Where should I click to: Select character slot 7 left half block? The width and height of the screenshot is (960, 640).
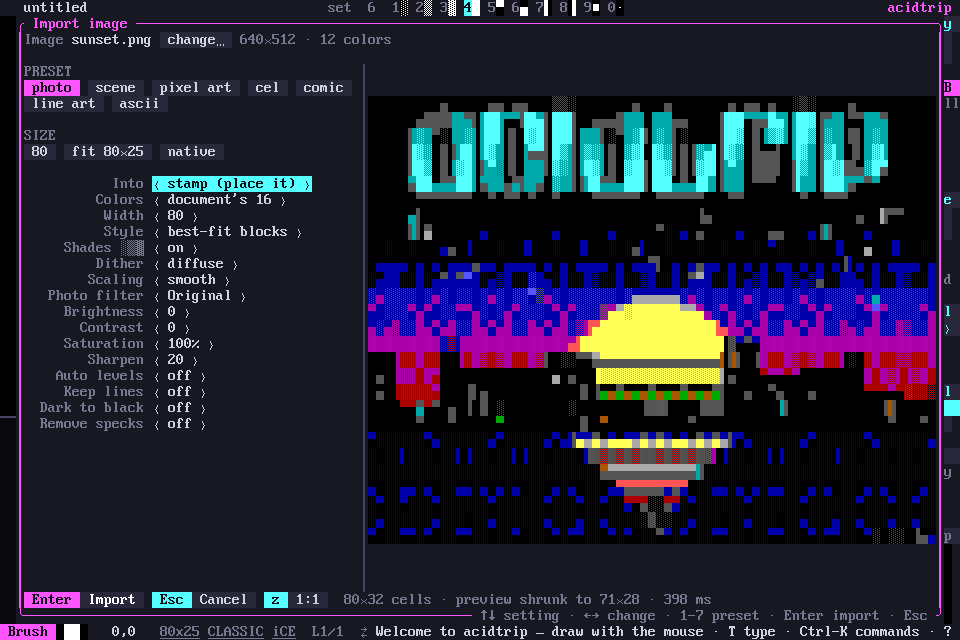pyautogui.click(x=544, y=8)
